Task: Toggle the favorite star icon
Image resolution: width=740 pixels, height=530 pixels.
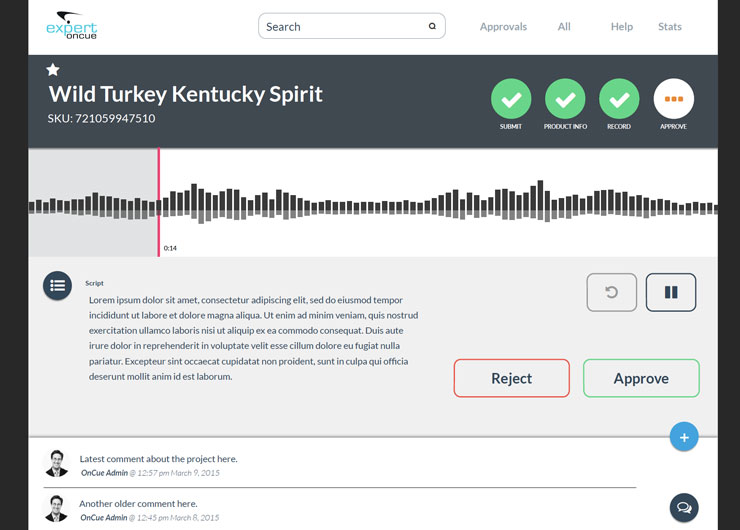Action: (53, 69)
